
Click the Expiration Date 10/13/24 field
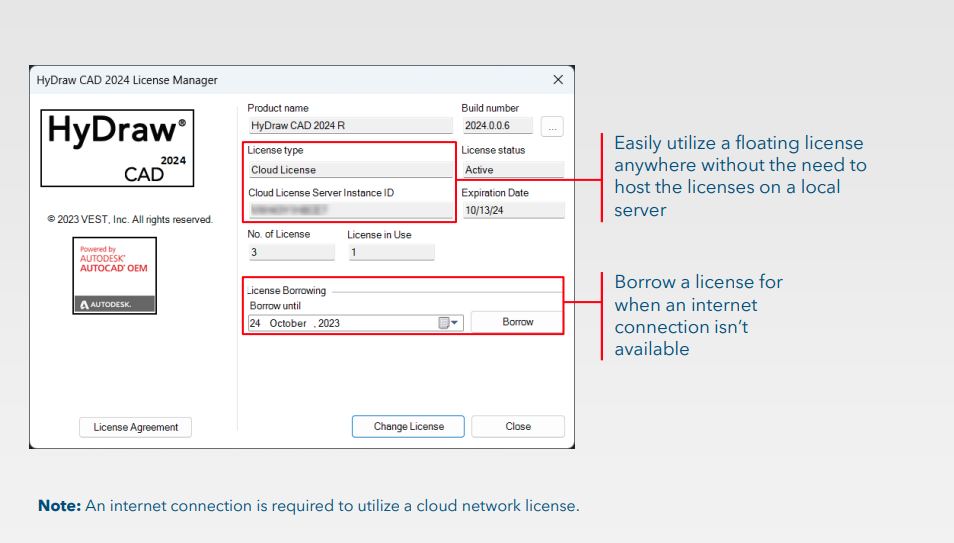pyautogui.click(x=514, y=210)
